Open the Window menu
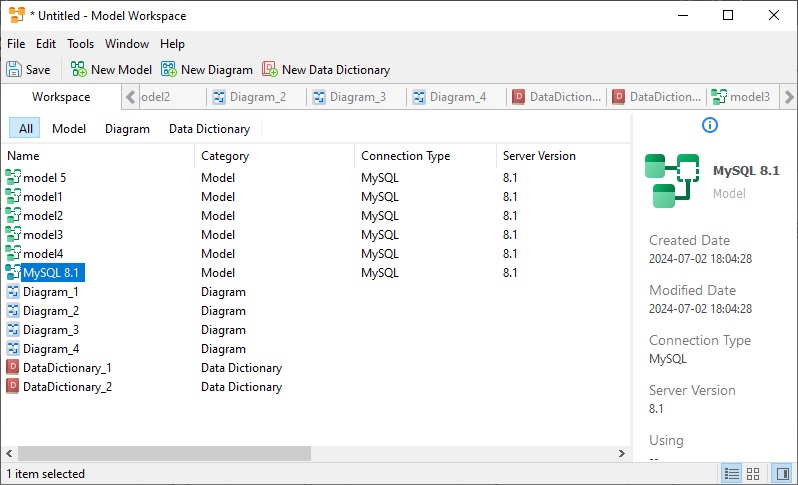 pyautogui.click(x=127, y=44)
